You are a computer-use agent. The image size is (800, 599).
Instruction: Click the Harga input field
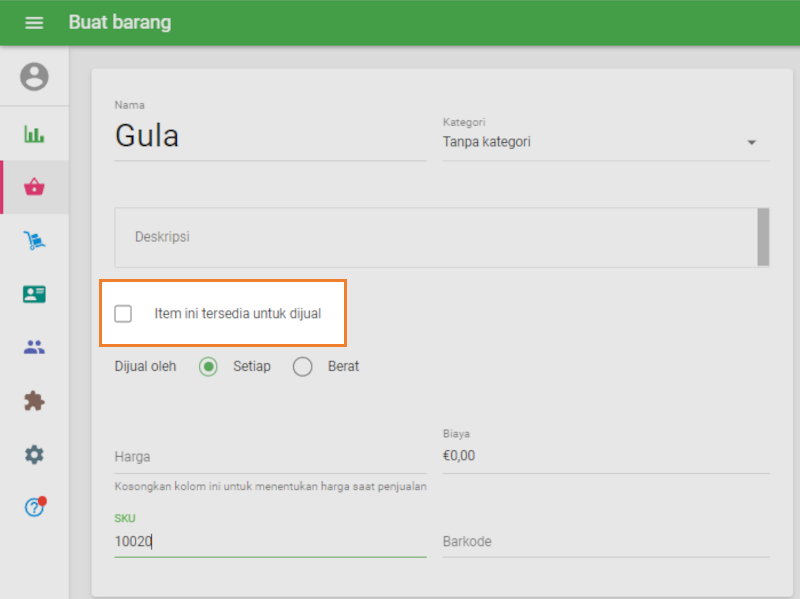(x=270, y=456)
